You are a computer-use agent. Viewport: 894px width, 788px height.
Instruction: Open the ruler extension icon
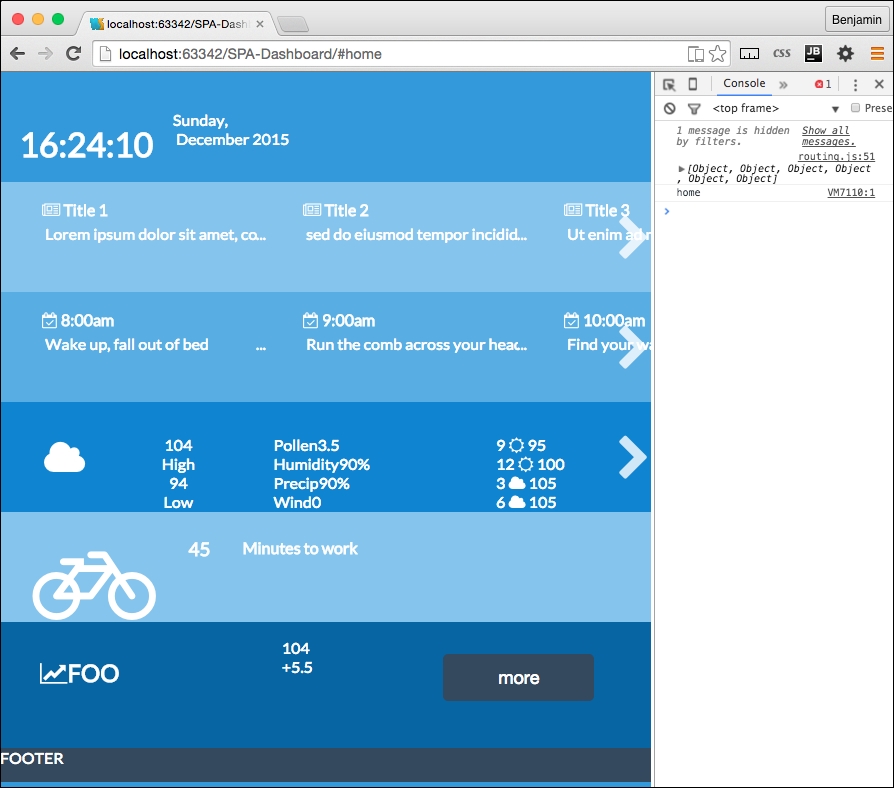[749, 54]
